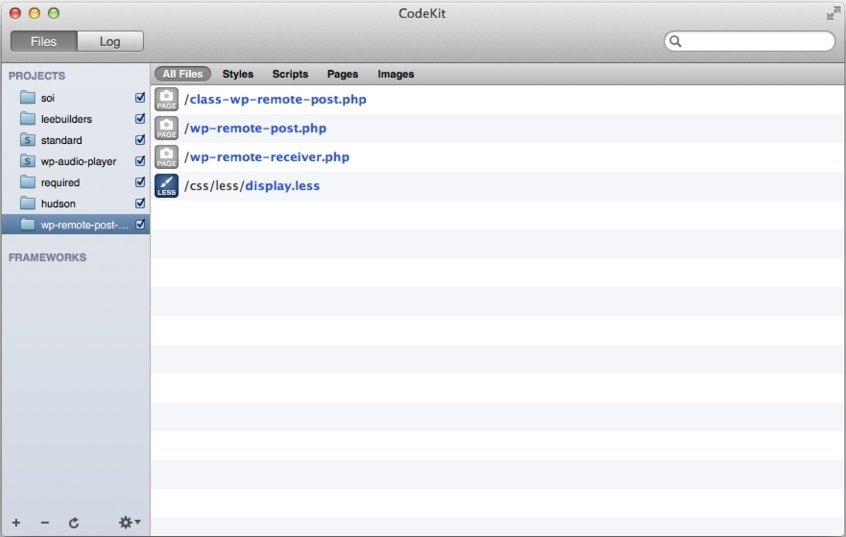This screenshot has width=846, height=537.
Task: Click PAGE icon for wp-remote-receiver.php
Action: [x=166, y=157]
